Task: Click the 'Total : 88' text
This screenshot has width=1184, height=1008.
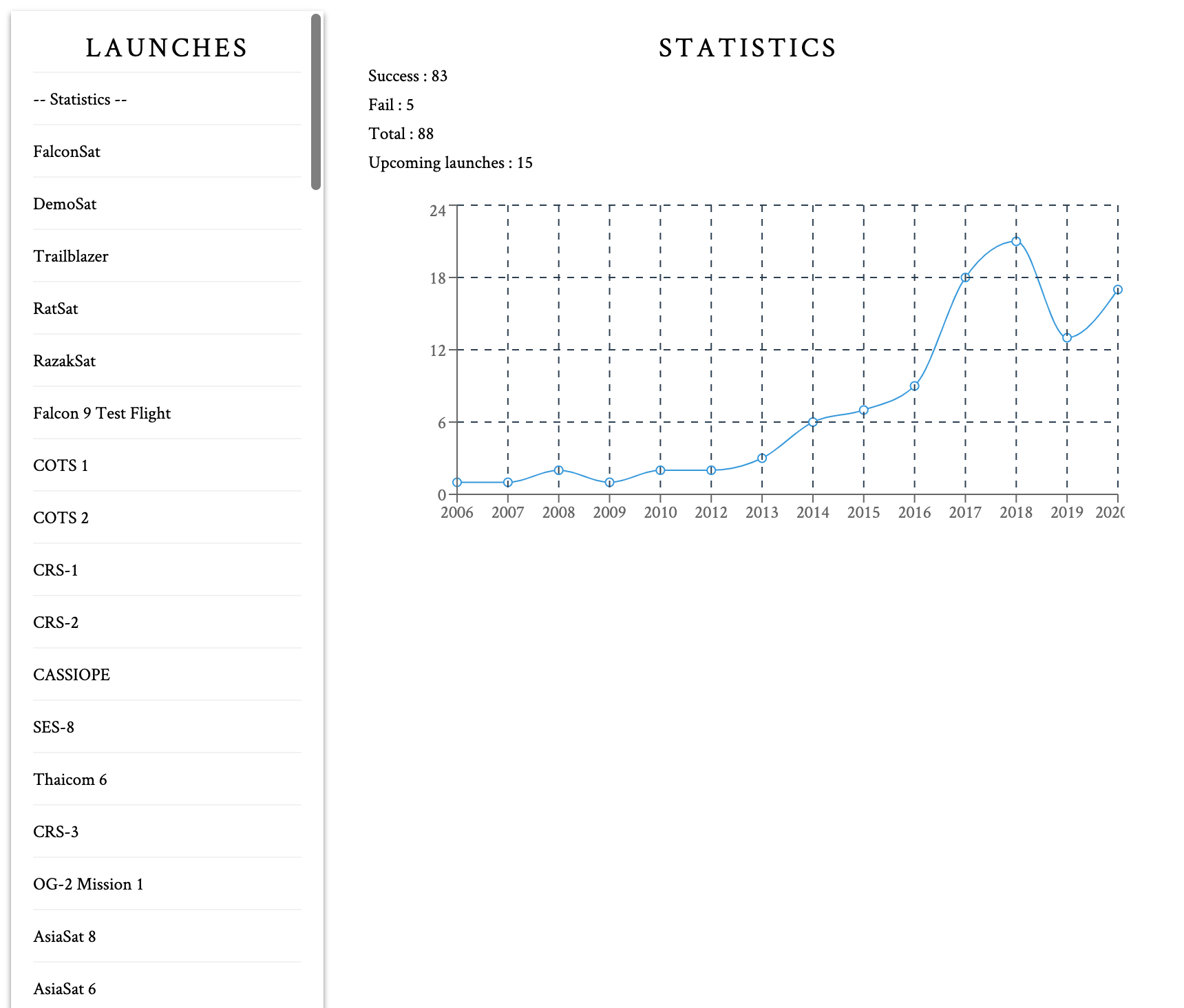Action: [x=401, y=134]
